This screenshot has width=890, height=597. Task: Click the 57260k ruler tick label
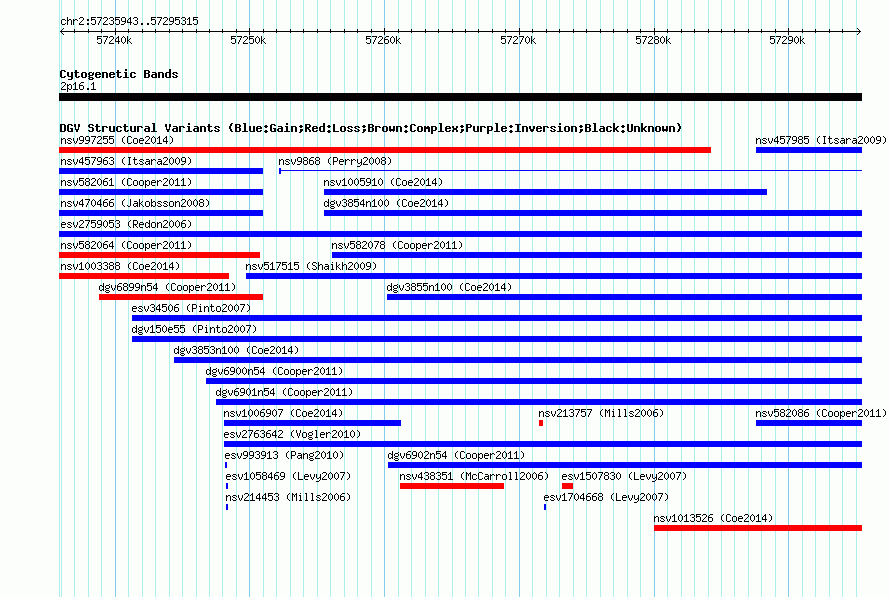(x=383, y=40)
